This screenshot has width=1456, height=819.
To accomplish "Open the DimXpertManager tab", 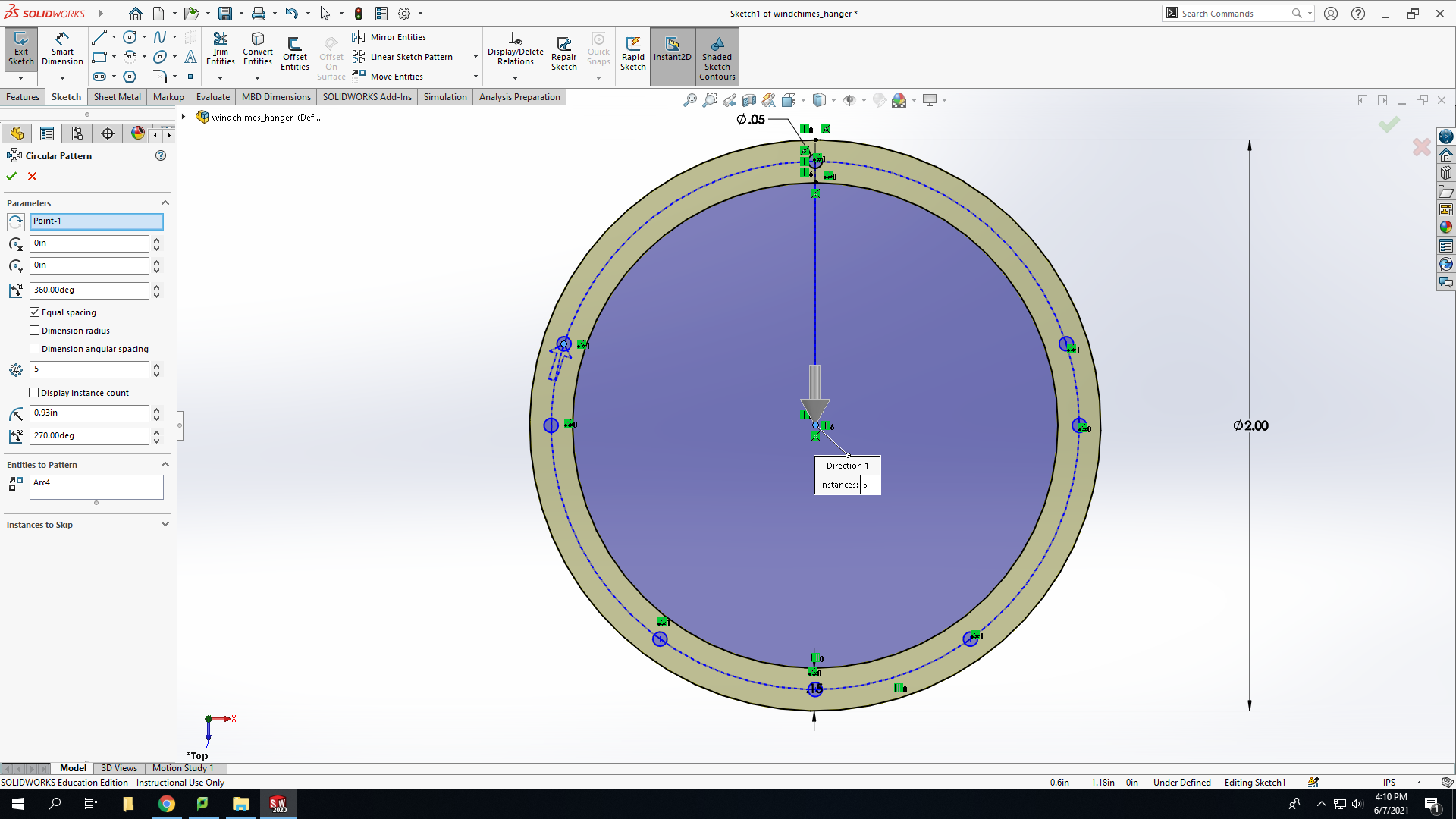I will [108, 133].
